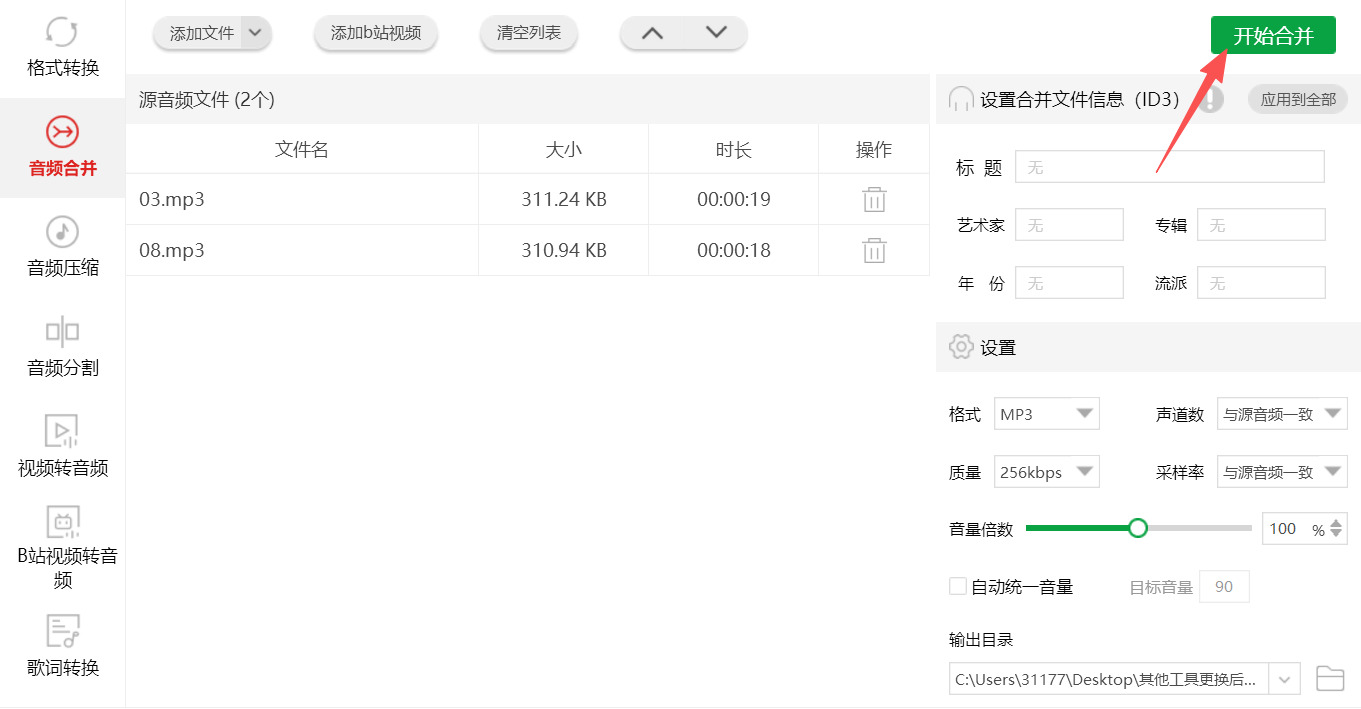This screenshot has width=1361, height=709.
Task: Open the 质量 256kbps dropdown
Action: click(x=1047, y=472)
